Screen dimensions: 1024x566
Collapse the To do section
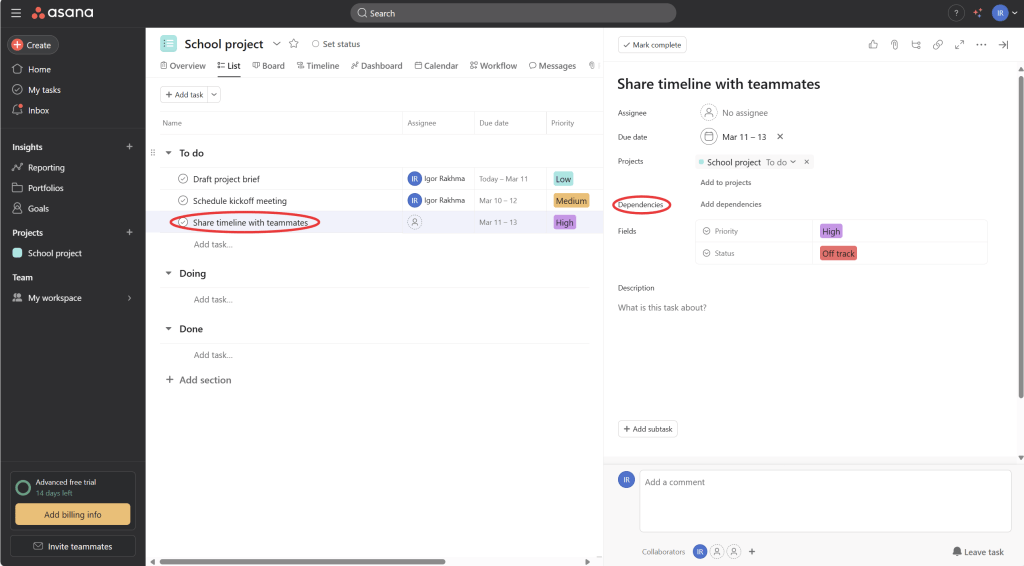[168, 153]
